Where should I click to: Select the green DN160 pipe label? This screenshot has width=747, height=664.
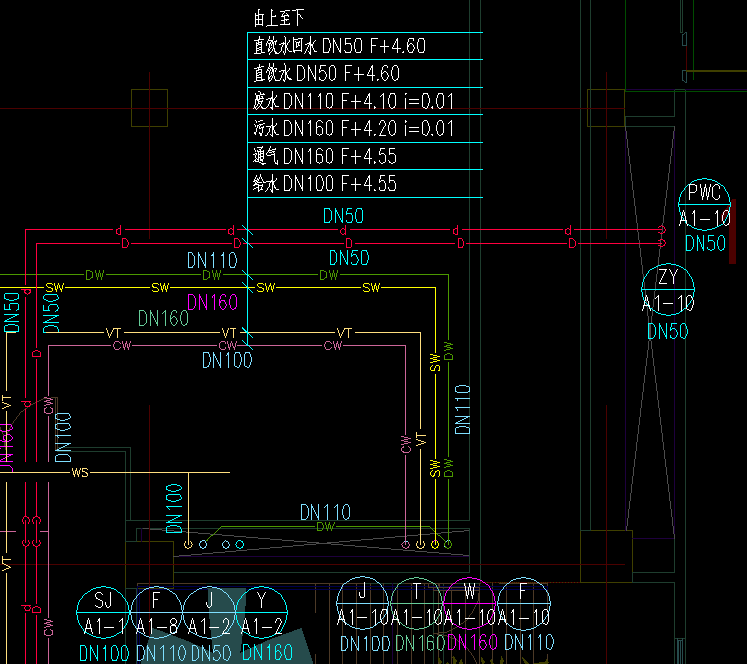tap(163, 318)
